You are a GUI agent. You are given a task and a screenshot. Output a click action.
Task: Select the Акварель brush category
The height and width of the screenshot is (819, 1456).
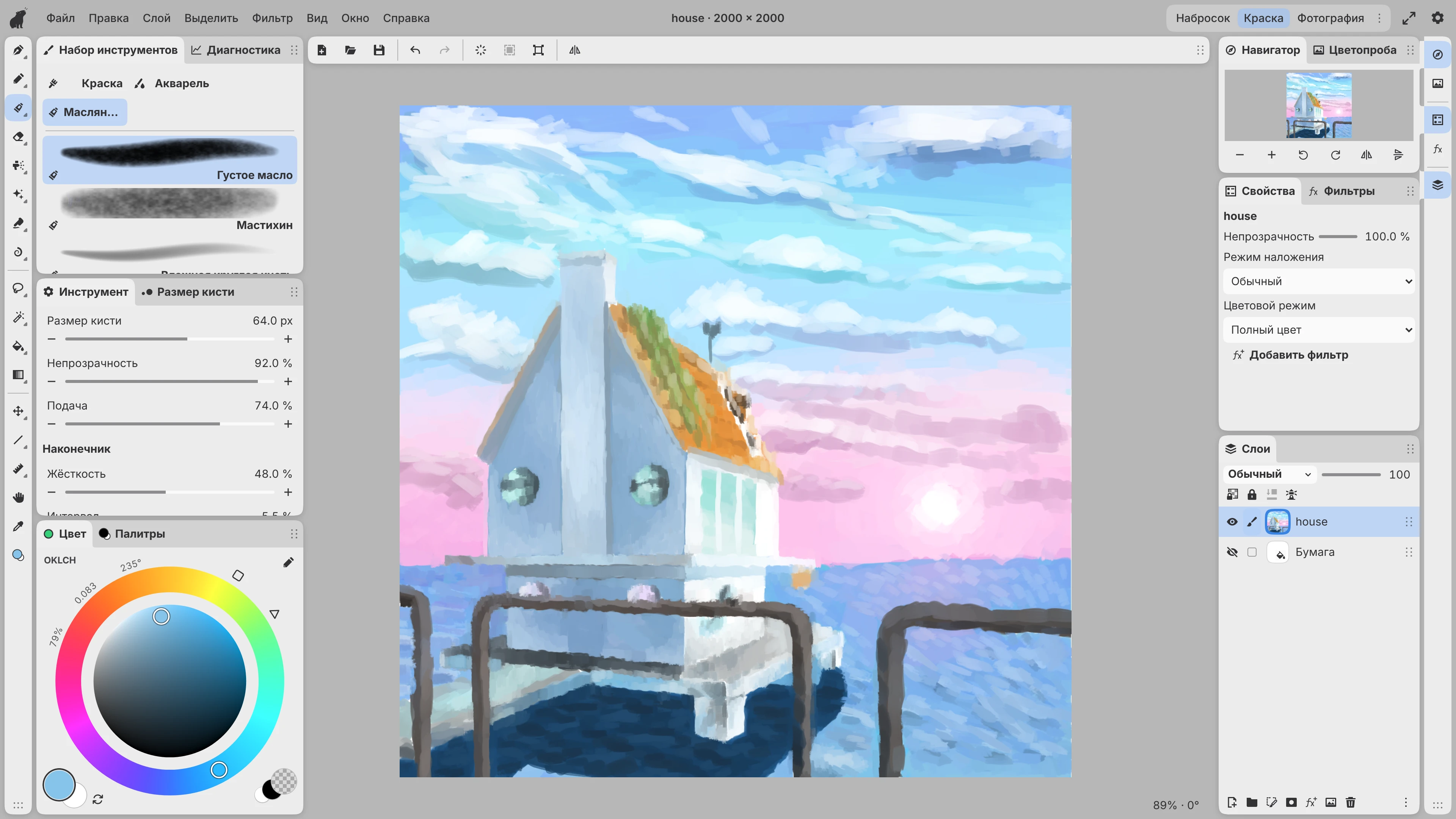(172, 84)
